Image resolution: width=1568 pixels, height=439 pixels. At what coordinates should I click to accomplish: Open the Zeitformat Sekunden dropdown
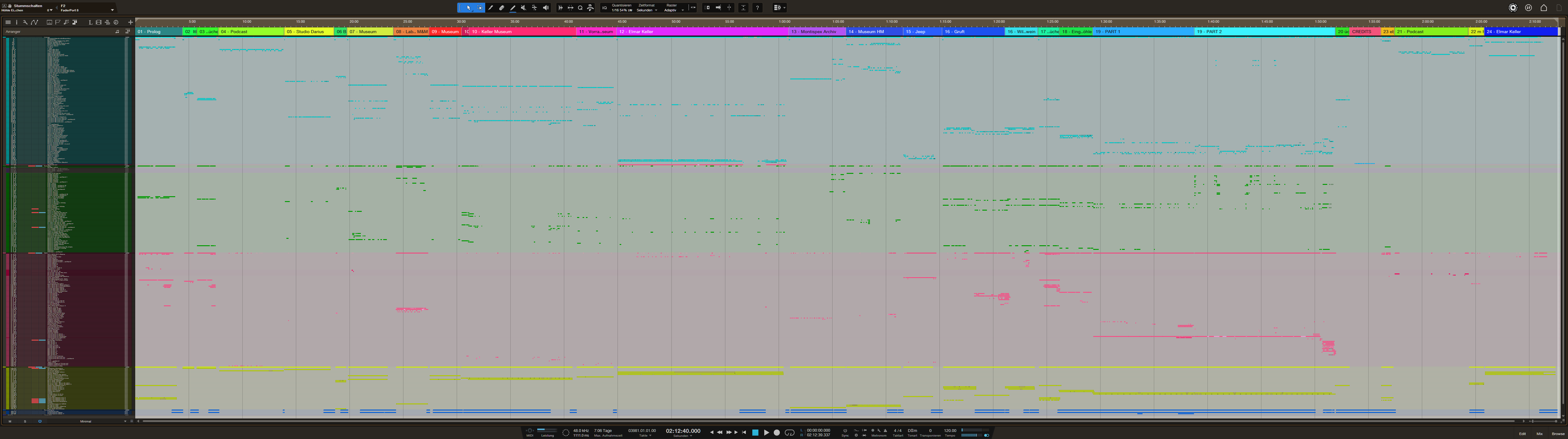647,10
